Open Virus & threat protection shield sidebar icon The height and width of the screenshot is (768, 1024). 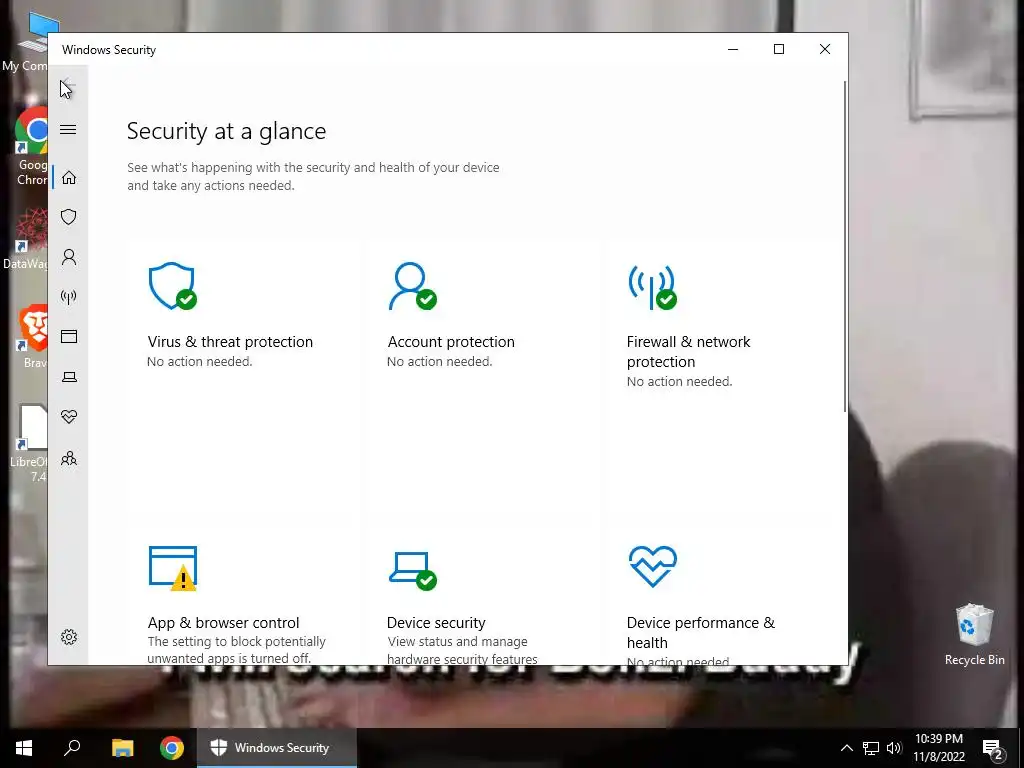coord(69,217)
